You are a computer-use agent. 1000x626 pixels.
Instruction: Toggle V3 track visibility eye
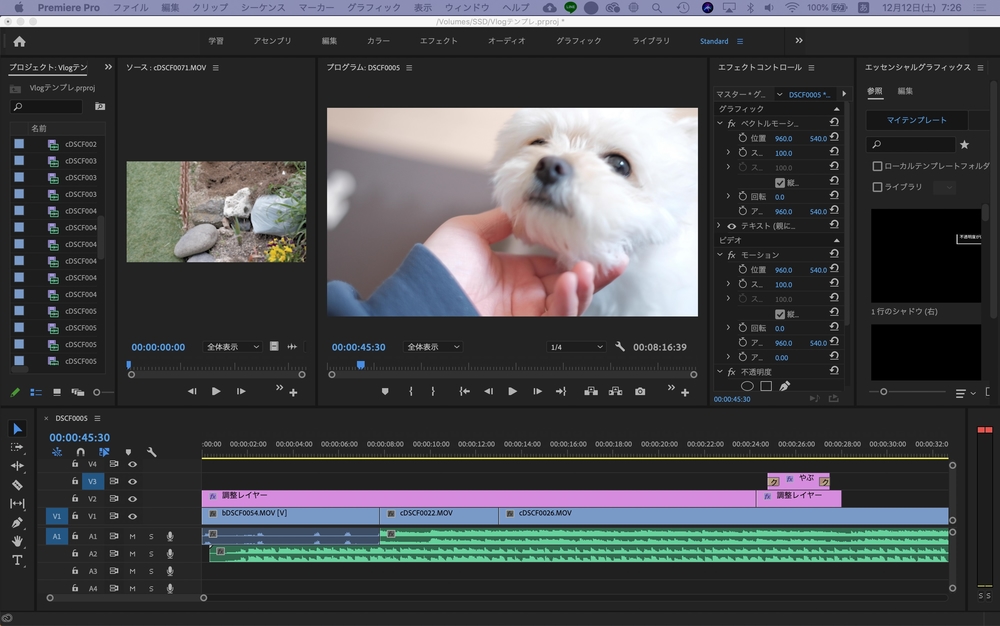click(x=133, y=481)
